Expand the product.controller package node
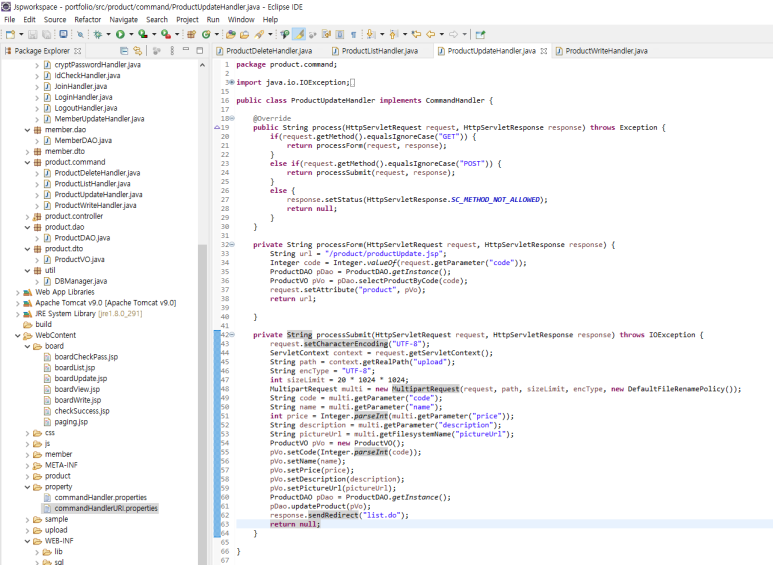 [28, 217]
